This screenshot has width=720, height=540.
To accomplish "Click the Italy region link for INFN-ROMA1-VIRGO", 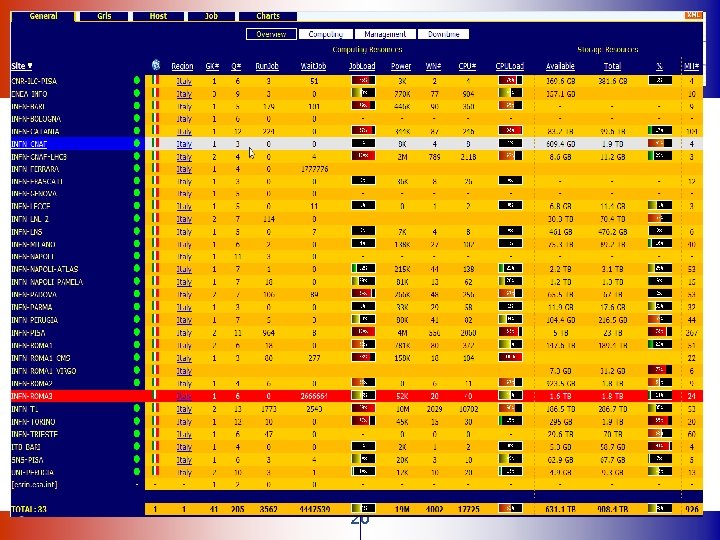I will coord(184,371).
